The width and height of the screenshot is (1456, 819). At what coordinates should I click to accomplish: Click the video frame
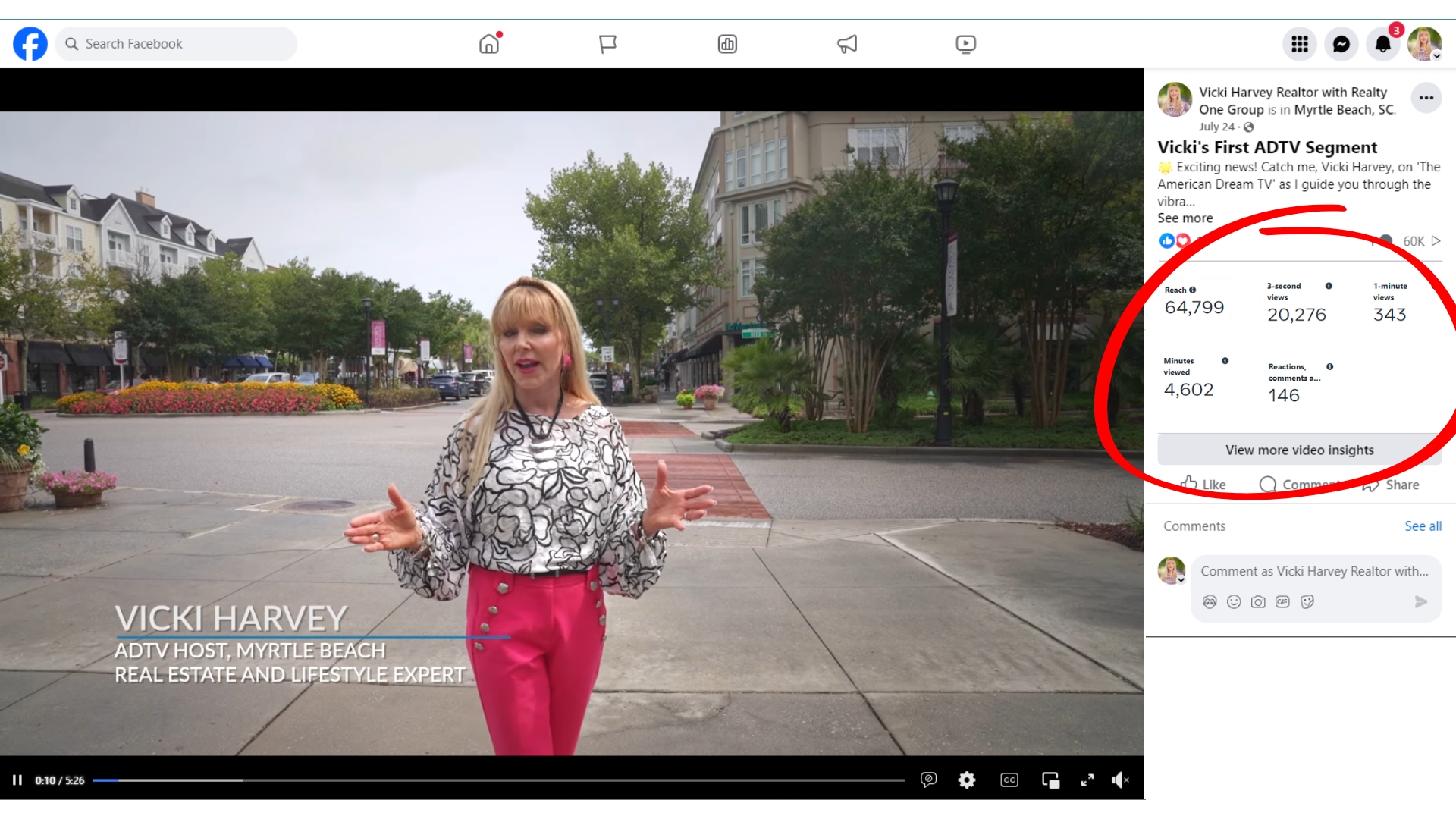point(572,434)
